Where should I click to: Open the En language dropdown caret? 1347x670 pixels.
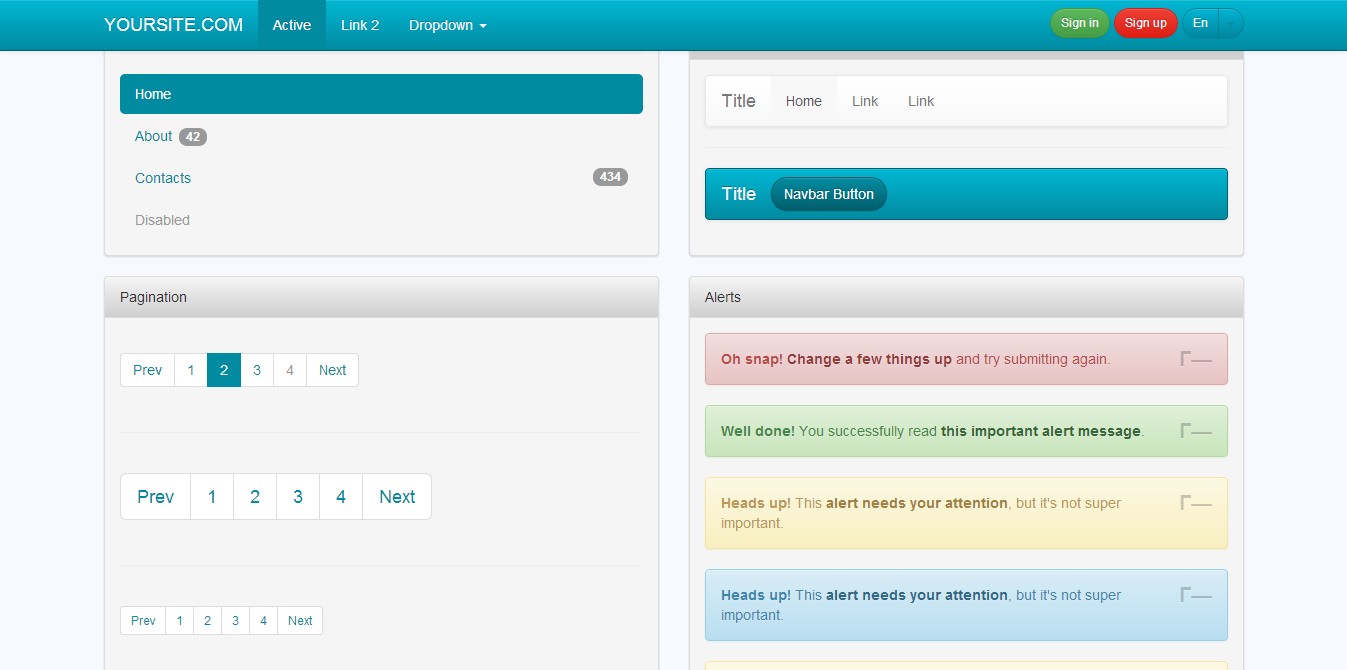(x=1232, y=23)
